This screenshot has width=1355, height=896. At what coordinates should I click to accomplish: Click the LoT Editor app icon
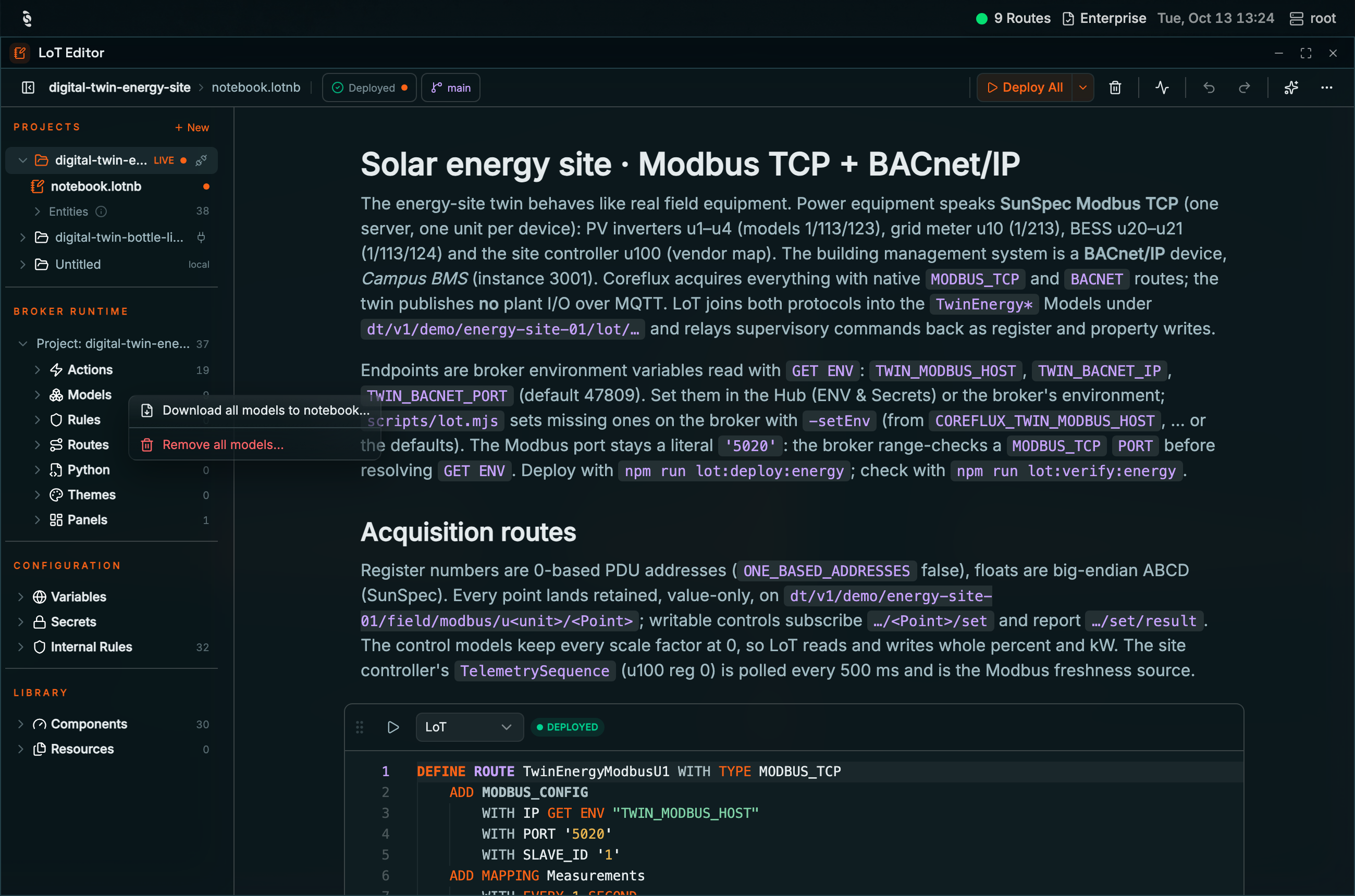20,53
